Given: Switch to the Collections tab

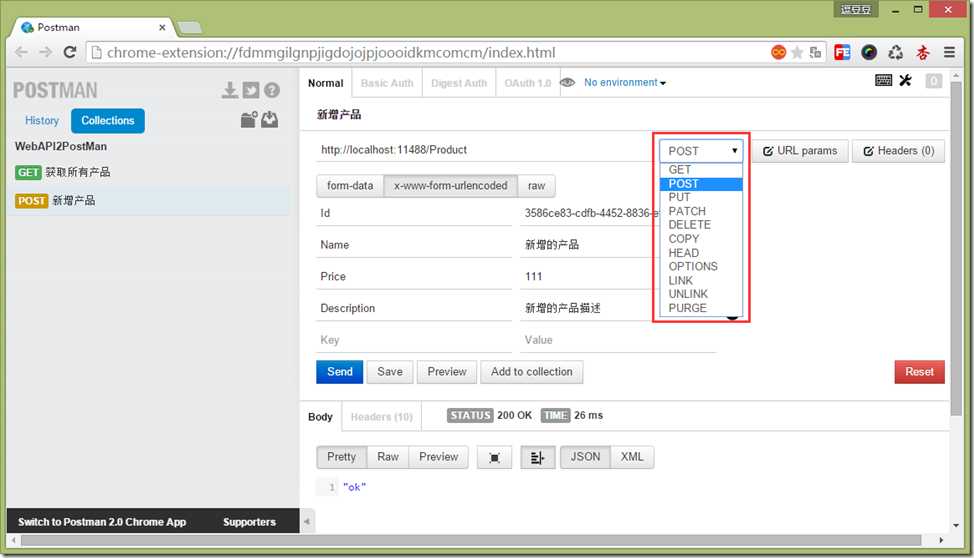Looking at the screenshot, I should [108, 121].
